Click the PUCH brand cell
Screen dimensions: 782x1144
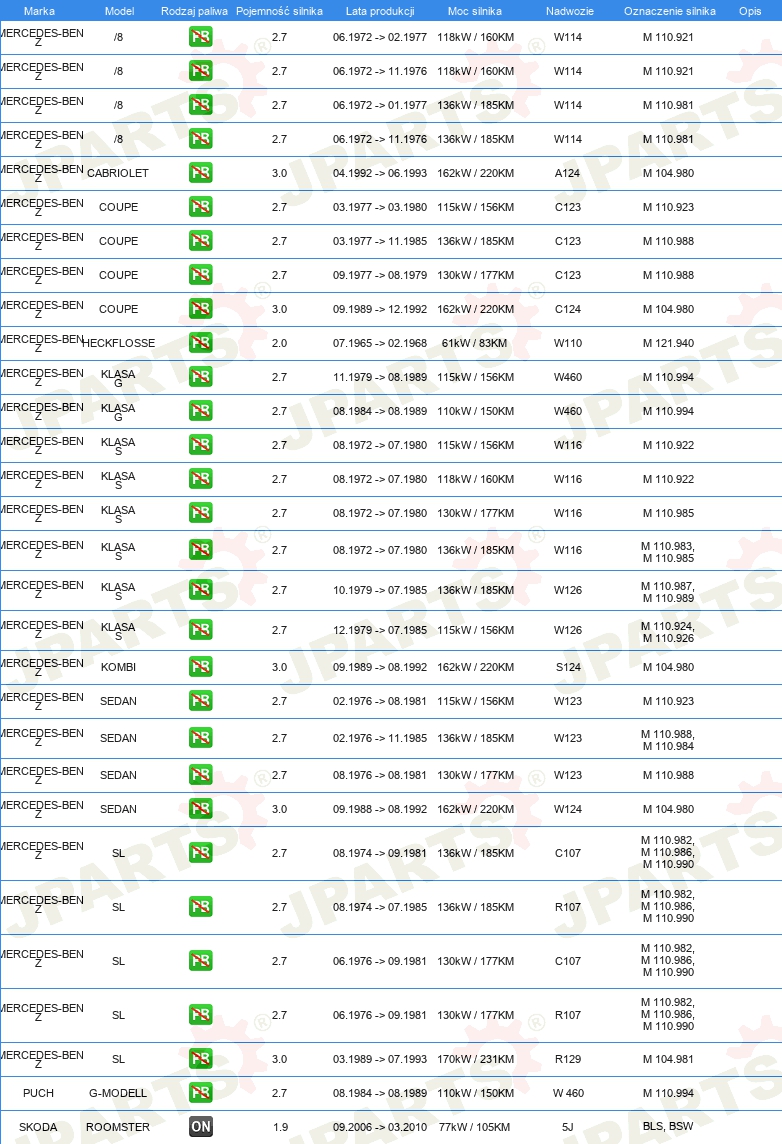39,1093
